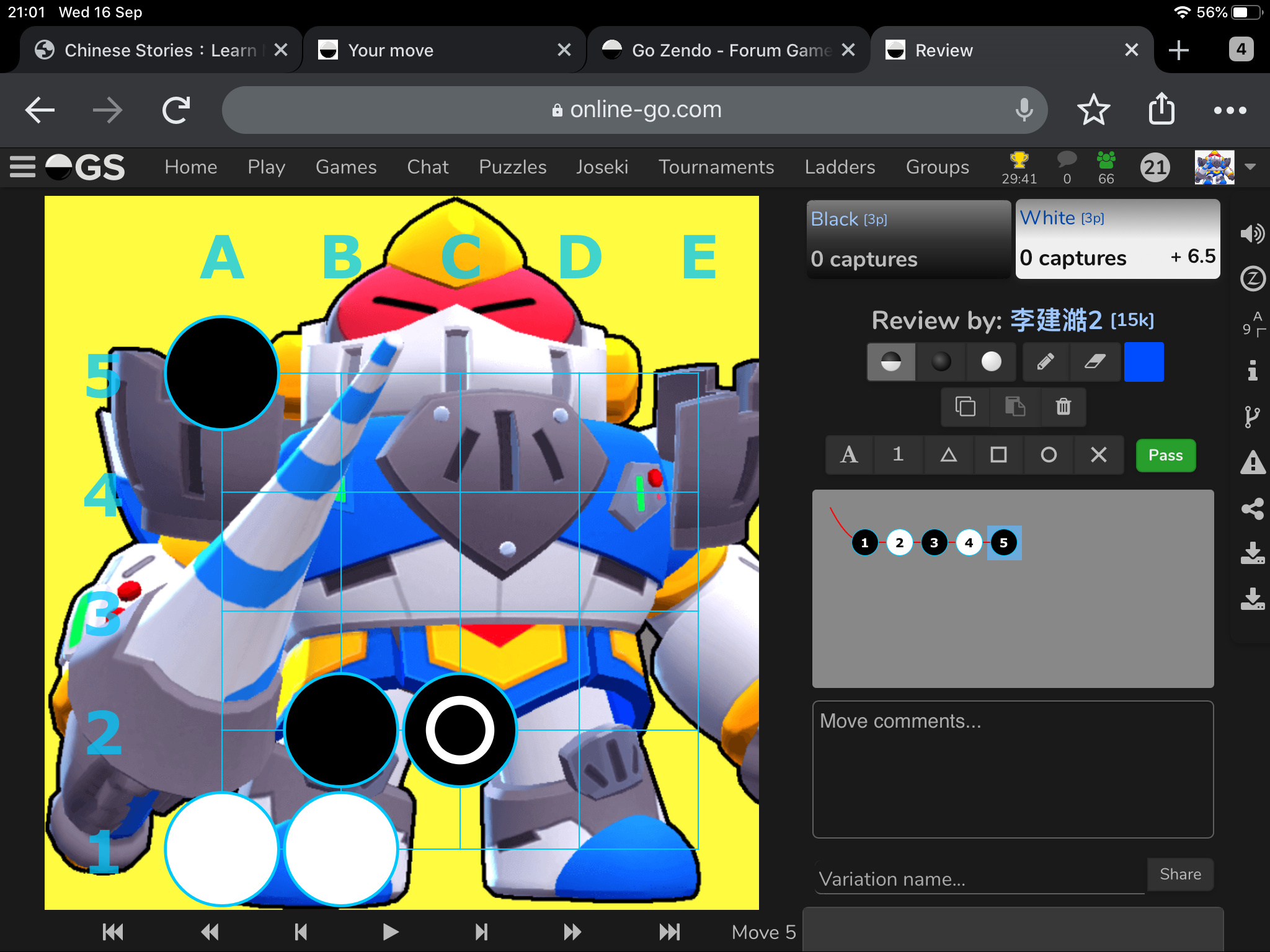Switch to black stone placement

[x=941, y=361]
